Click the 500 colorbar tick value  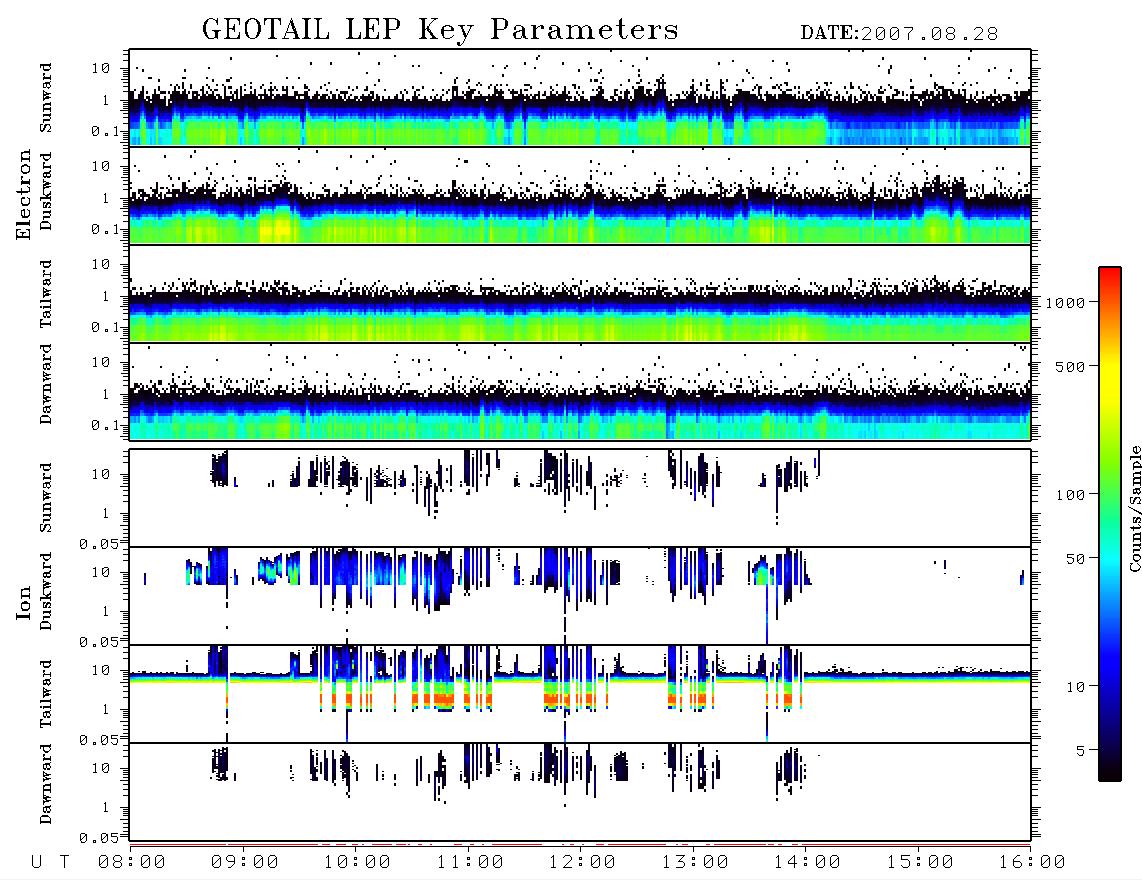(1070, 366)
